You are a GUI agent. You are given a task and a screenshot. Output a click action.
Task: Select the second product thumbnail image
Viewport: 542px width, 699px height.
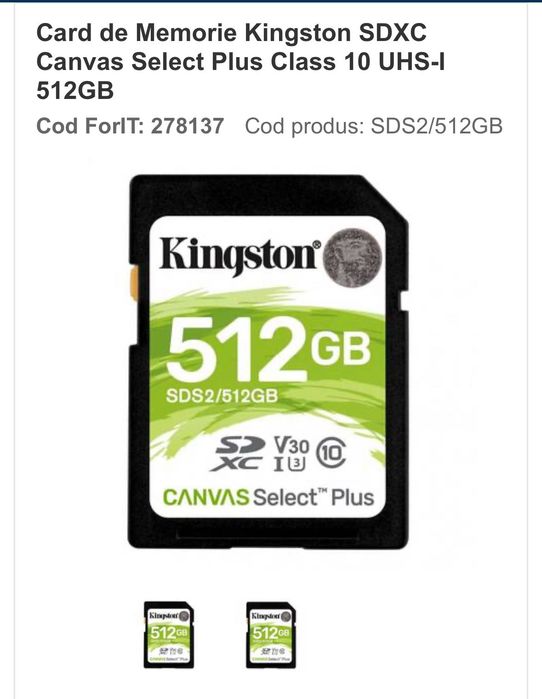[x=271, y=634]
